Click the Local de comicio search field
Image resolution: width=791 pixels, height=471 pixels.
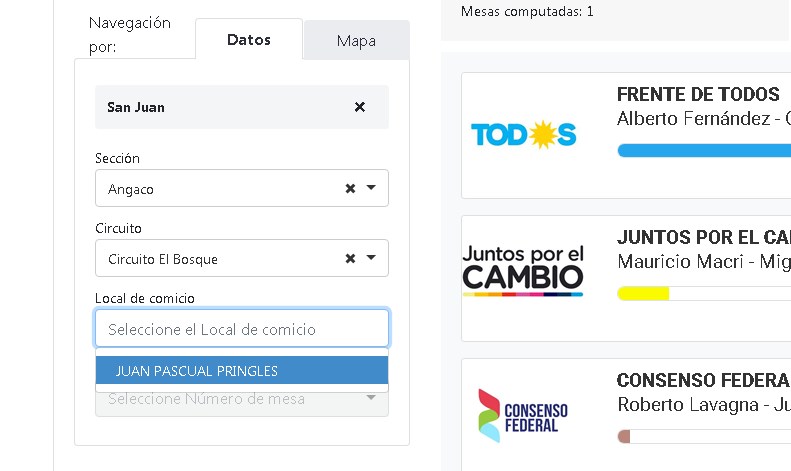(241, 329)
